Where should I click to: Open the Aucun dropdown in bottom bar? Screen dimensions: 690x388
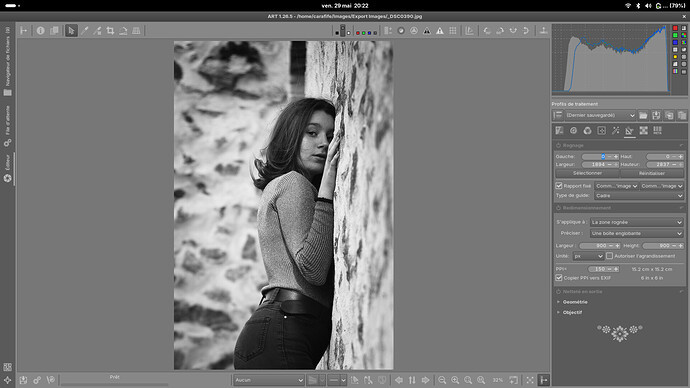(x=268, y=380)
